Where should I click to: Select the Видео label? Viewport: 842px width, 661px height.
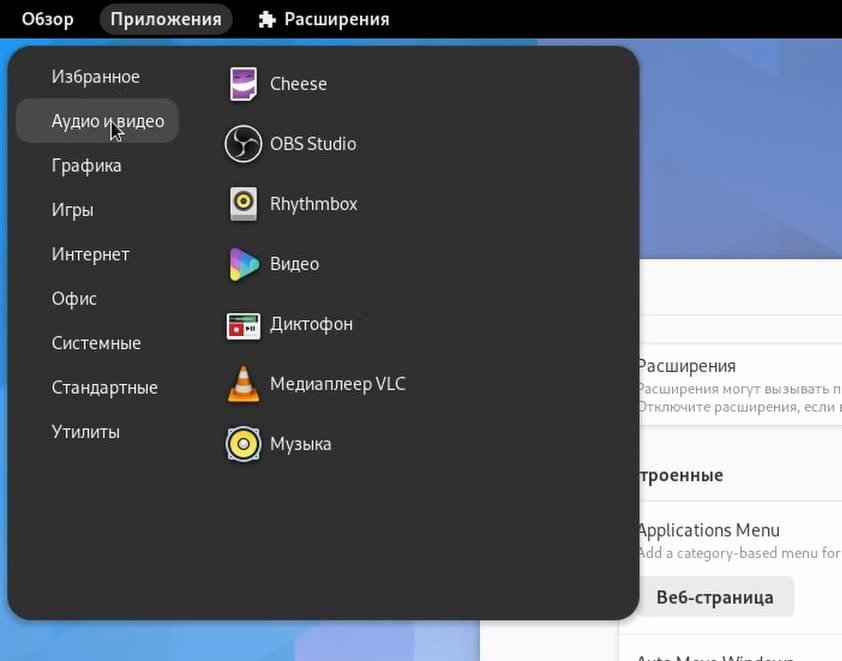click(294, 264)
